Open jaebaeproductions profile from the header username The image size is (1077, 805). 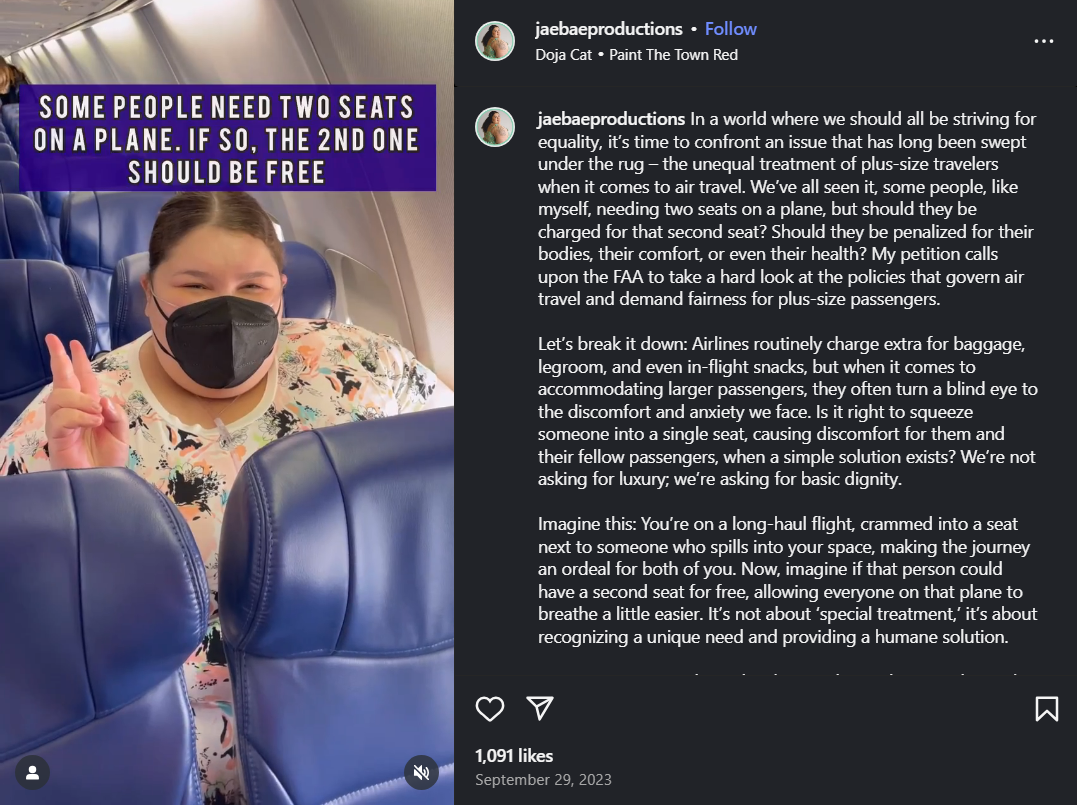[x=609, y=29]
